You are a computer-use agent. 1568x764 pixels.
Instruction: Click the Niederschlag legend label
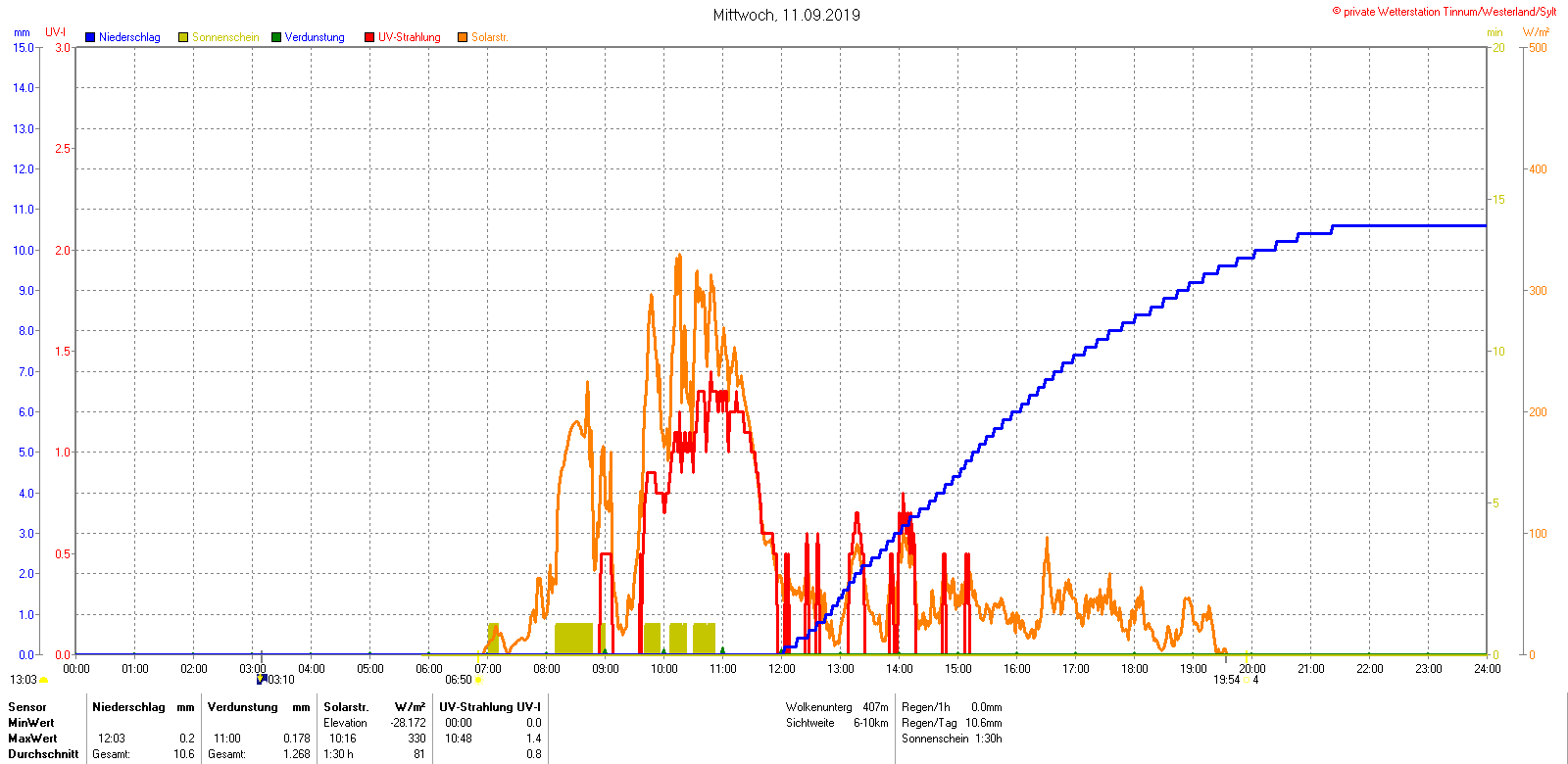click(129, 37)
